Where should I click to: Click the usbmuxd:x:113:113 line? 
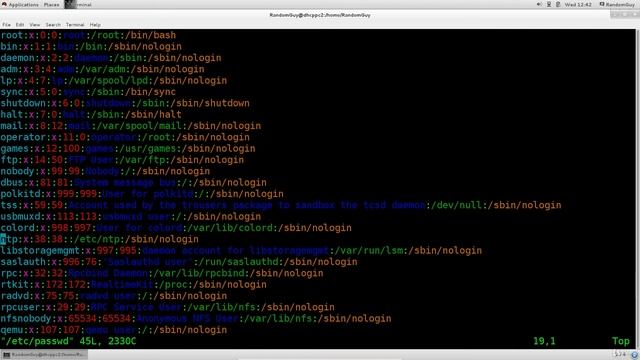131,217
